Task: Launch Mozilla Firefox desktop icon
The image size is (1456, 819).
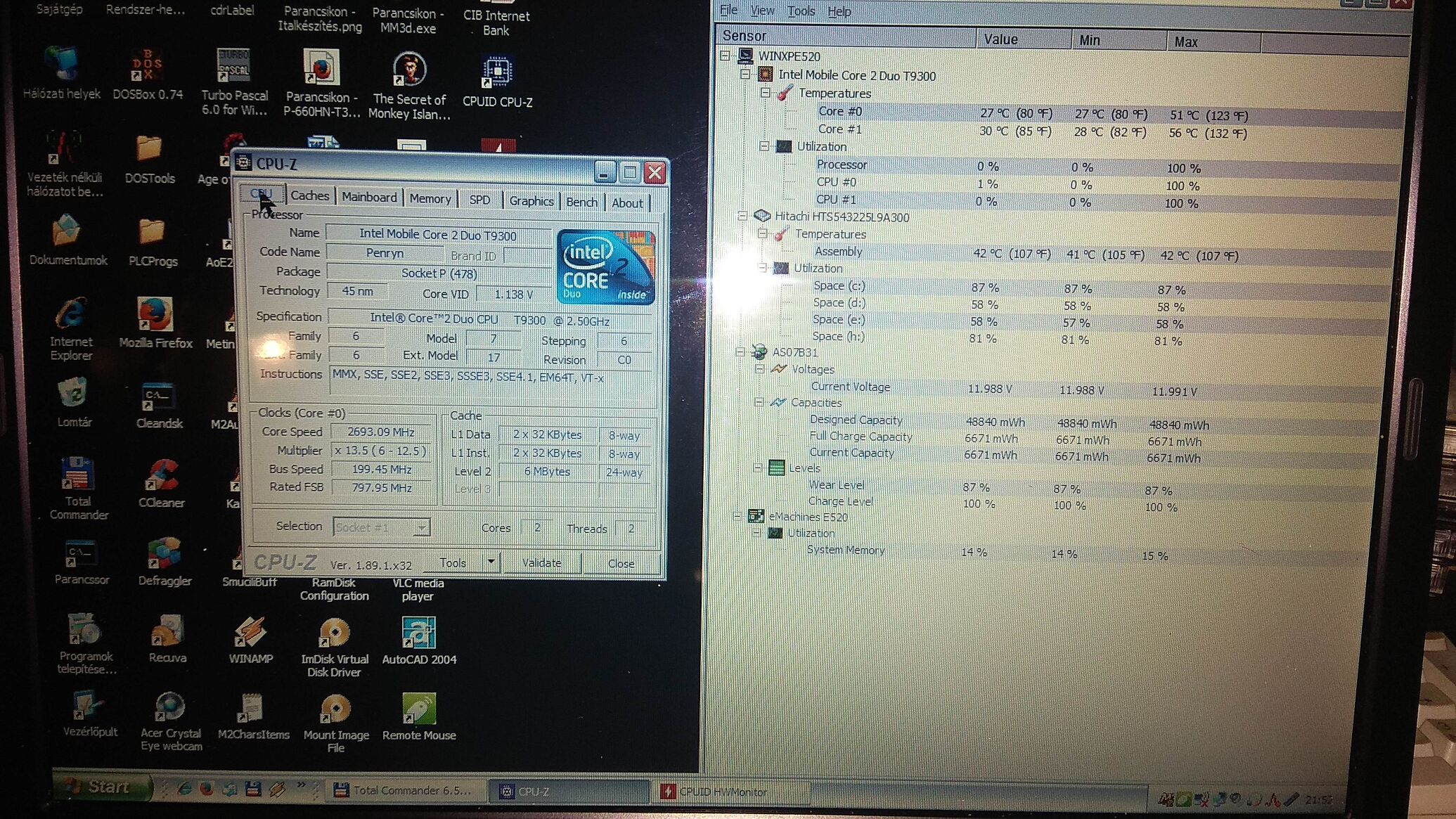Action: [155, 323]
